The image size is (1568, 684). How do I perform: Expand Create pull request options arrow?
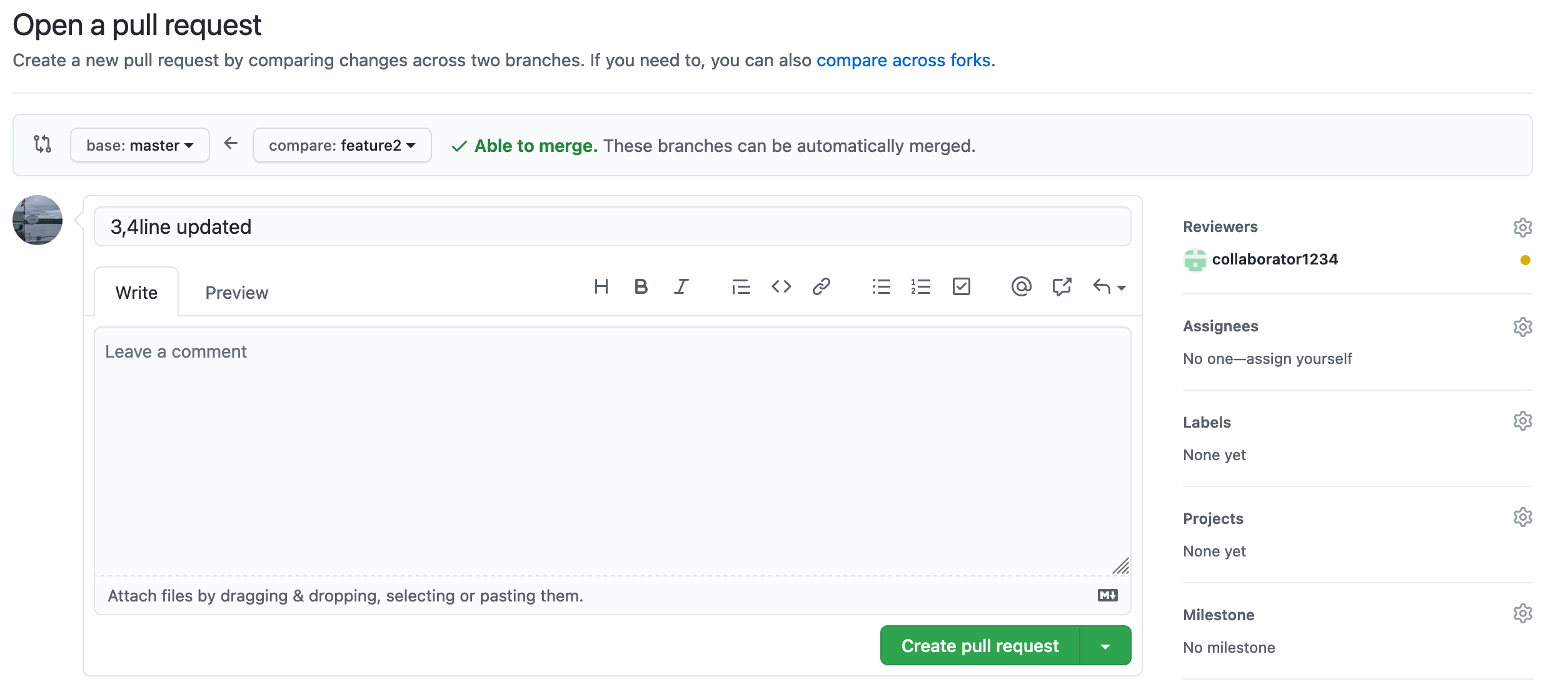click(1105, 646)
